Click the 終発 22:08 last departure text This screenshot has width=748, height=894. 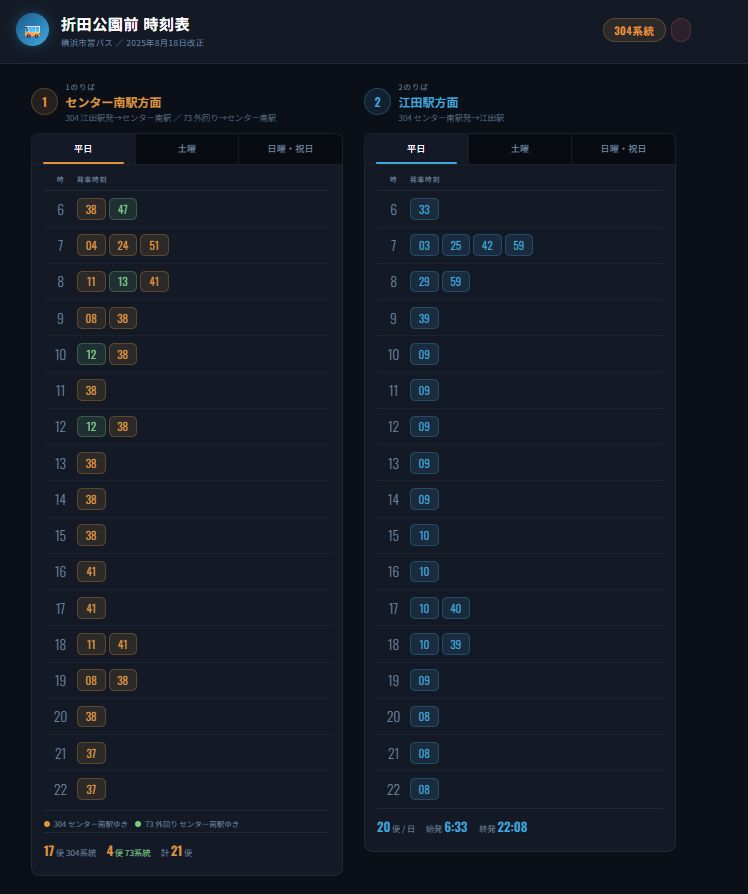(503, 827)
